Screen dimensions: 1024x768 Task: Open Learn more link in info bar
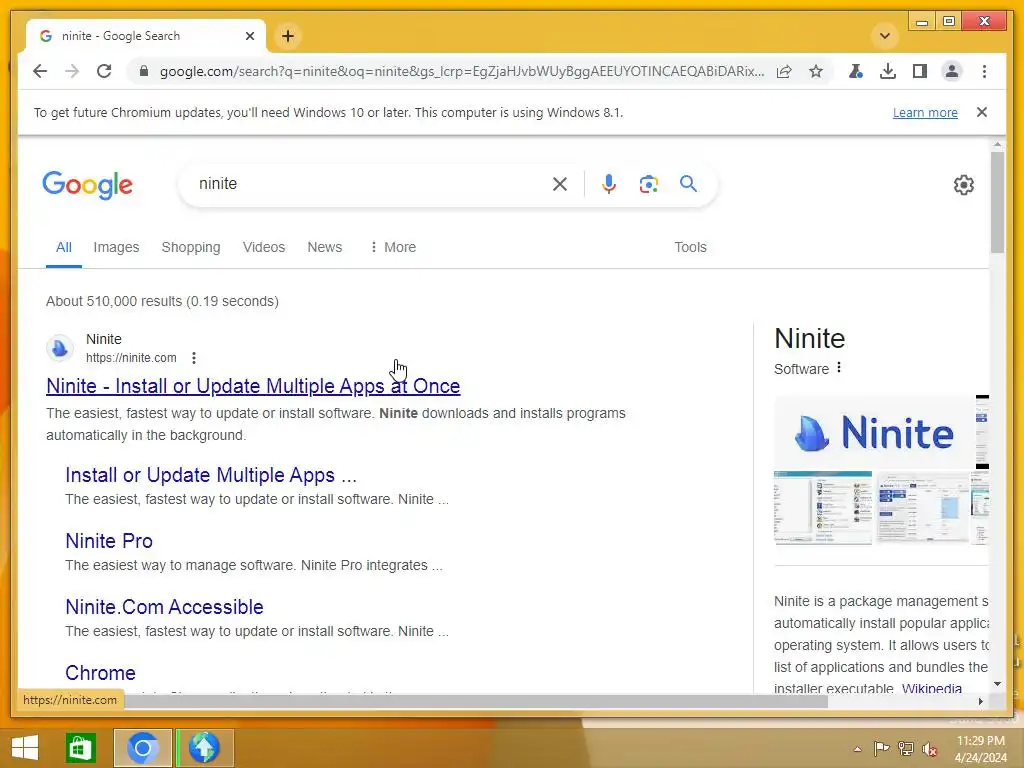tap(925, 112)
